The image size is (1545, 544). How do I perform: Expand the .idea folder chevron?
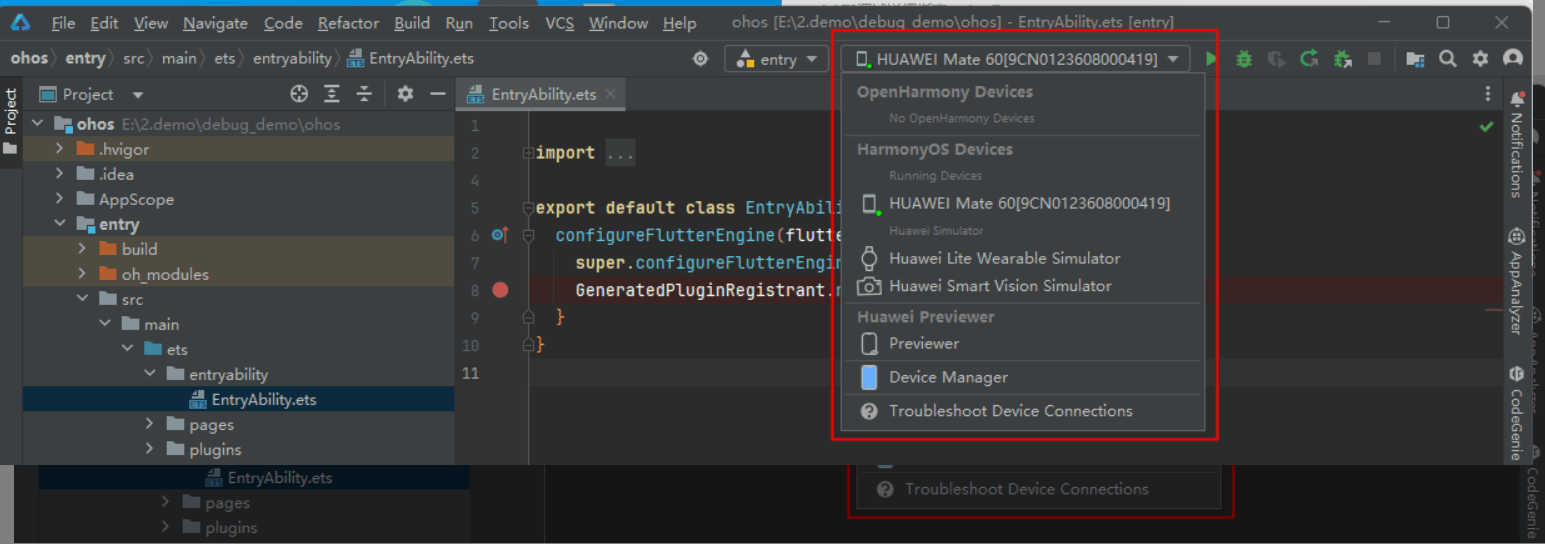pyautogui.click(x=60, y=174)
